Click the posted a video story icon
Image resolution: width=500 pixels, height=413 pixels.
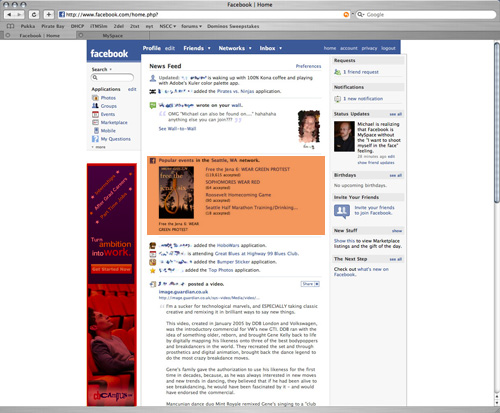[x=153, y=284]
